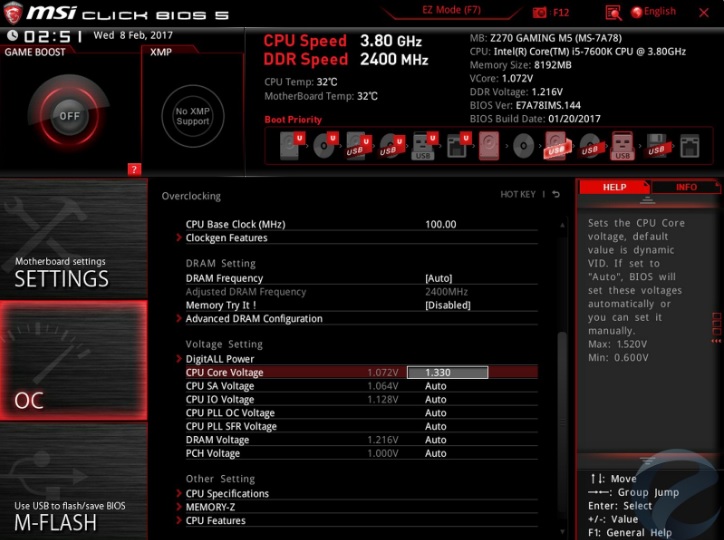This screenshot has width=724, height=540.
Task: Click the clock icon next to the time
Action: click(x=13, y=36)
